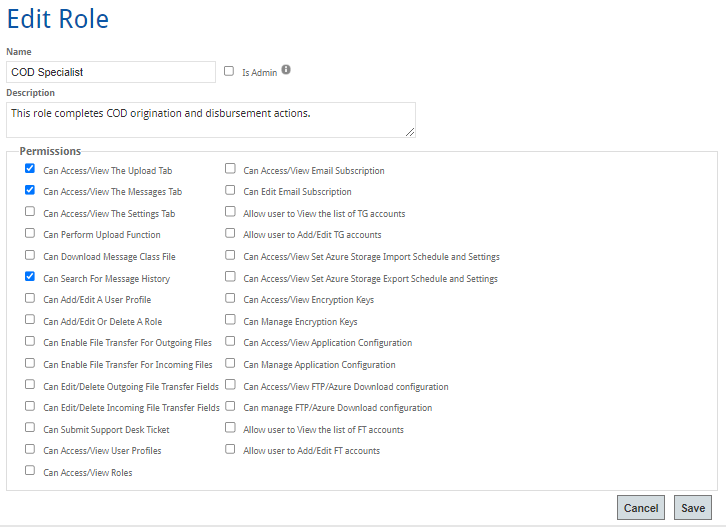The width and height of the screenshot is (726, 527).
Task: Check Can Add/Edit Or Delete A Role
Action: [x=30, y=320]
